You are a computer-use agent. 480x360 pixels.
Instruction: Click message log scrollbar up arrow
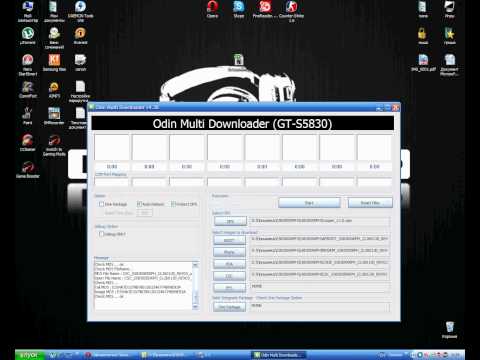(196, 265)
